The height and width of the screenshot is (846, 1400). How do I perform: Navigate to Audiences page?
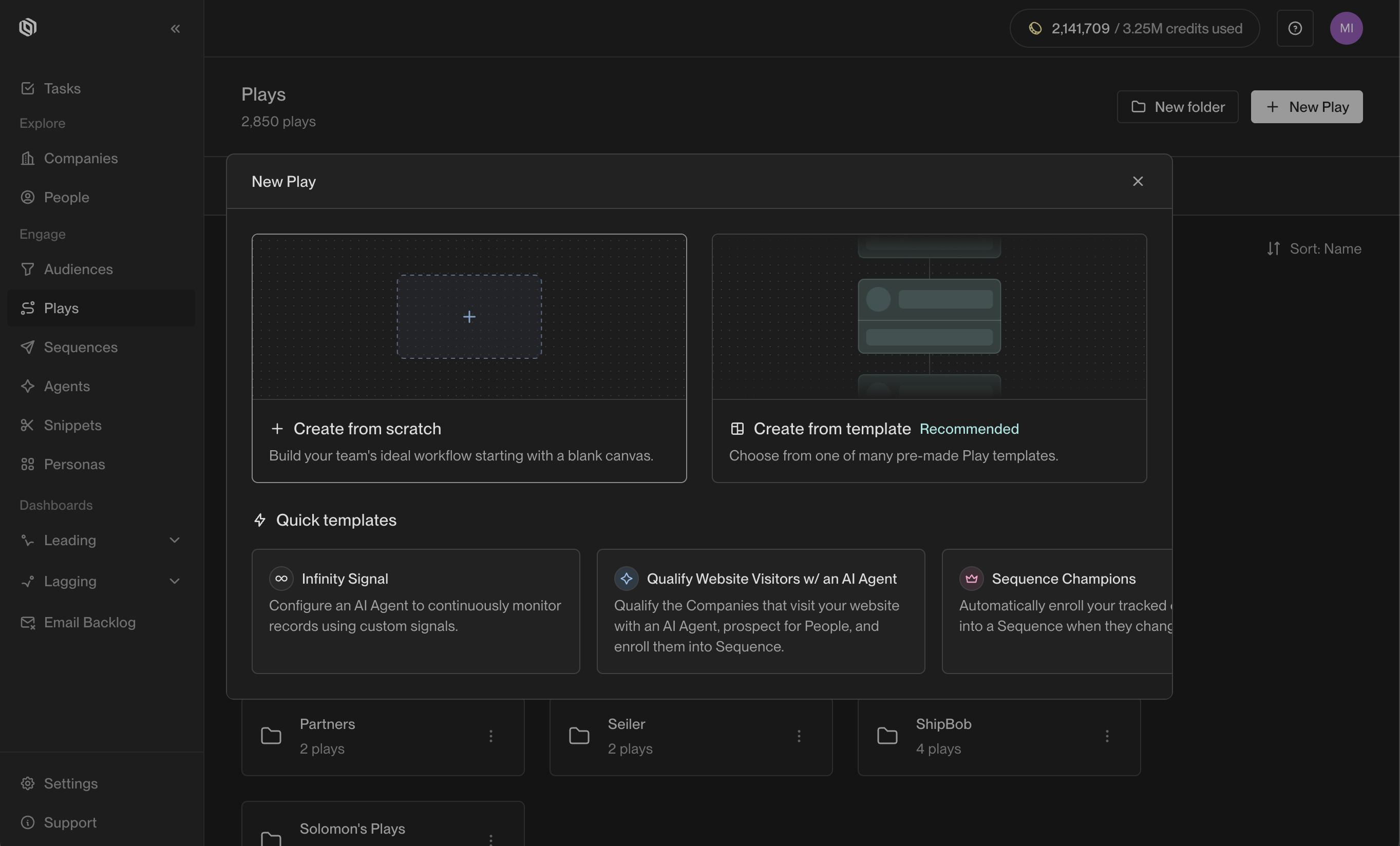(x=79, y=269)
